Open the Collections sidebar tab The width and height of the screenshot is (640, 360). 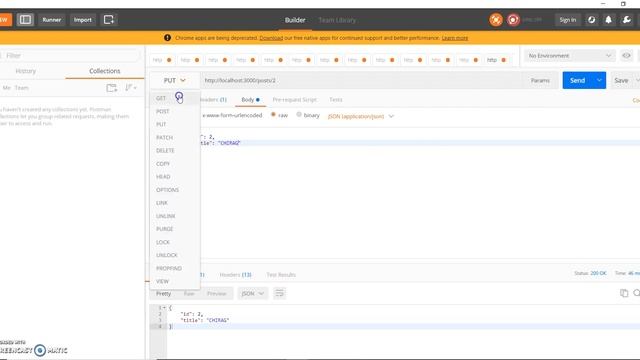[104, 71]
